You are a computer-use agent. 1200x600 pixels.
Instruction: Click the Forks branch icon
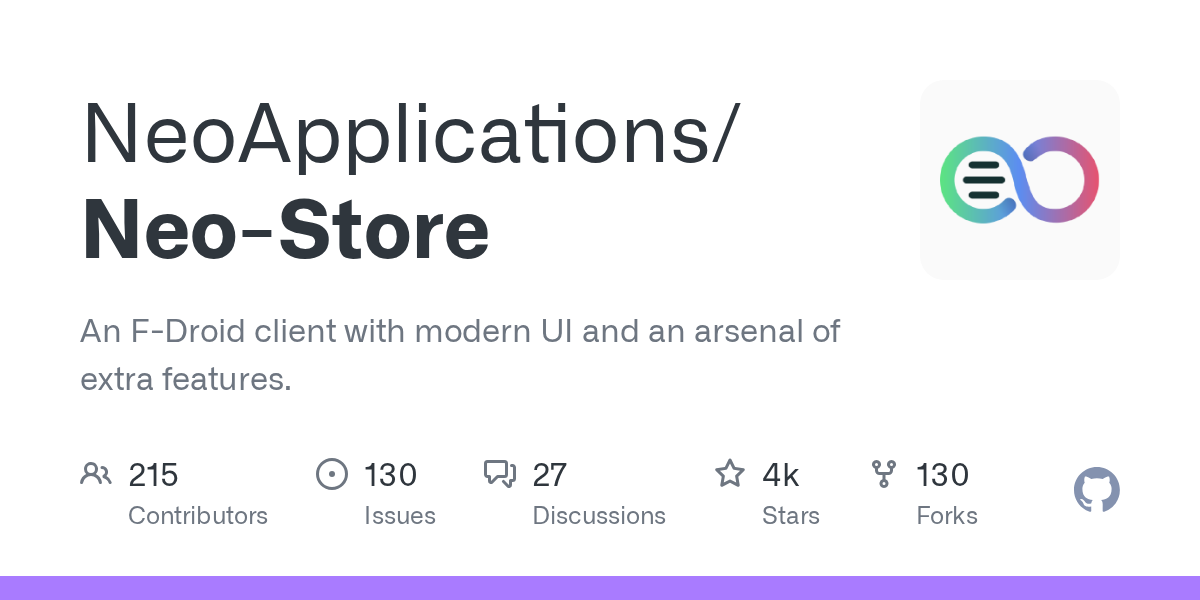click(884, 474)
